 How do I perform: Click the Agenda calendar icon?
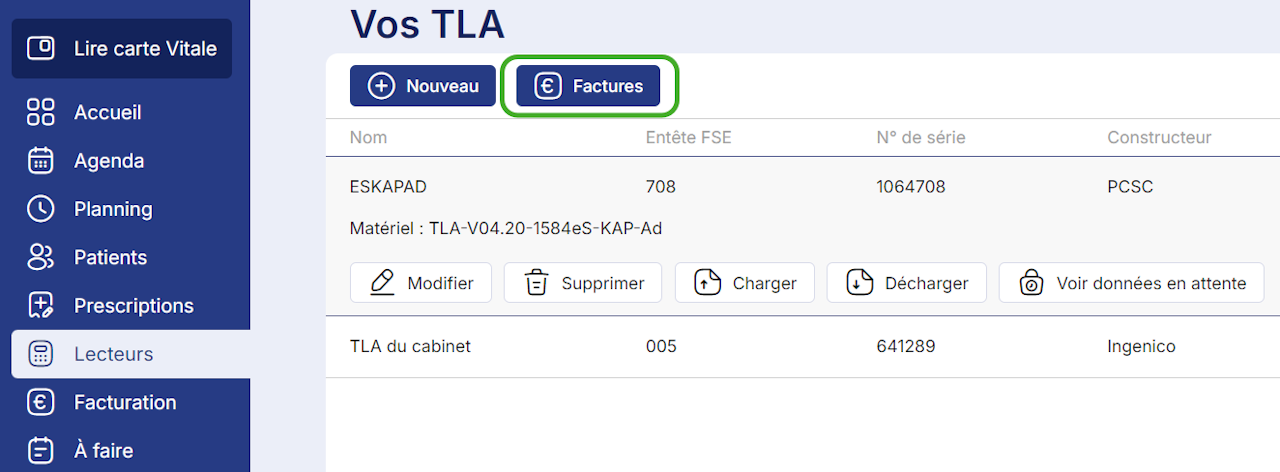40,160
